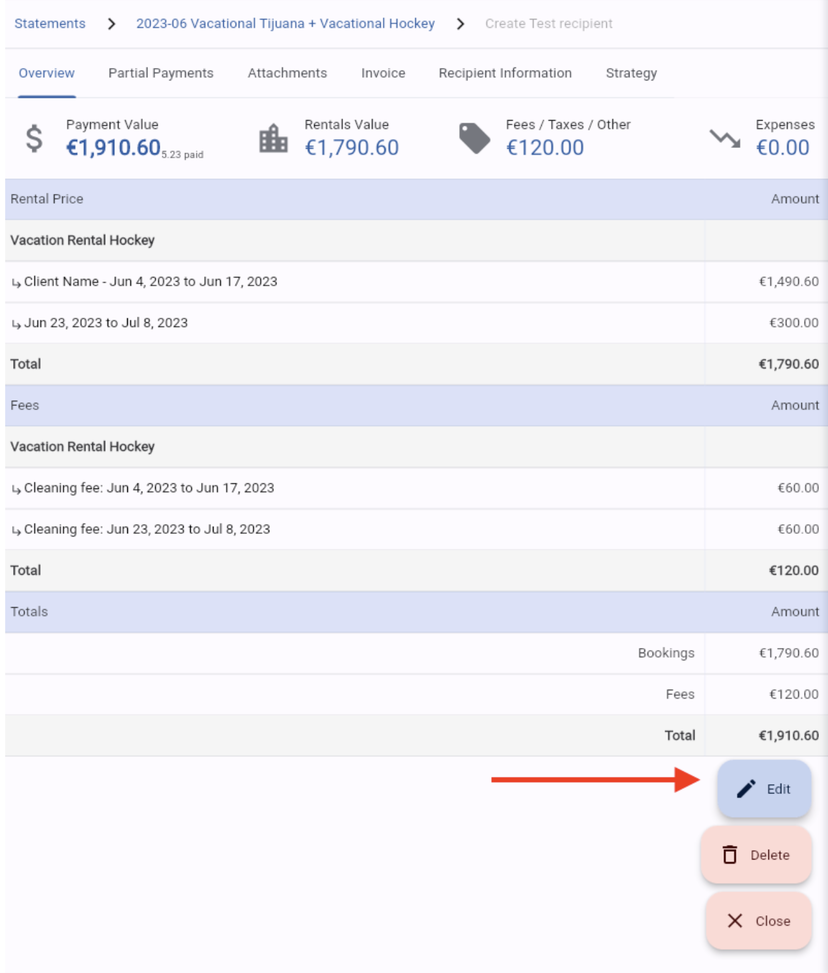Click the building icon for Rentals Value
The image size is (828, 973).
coord(273,139)
